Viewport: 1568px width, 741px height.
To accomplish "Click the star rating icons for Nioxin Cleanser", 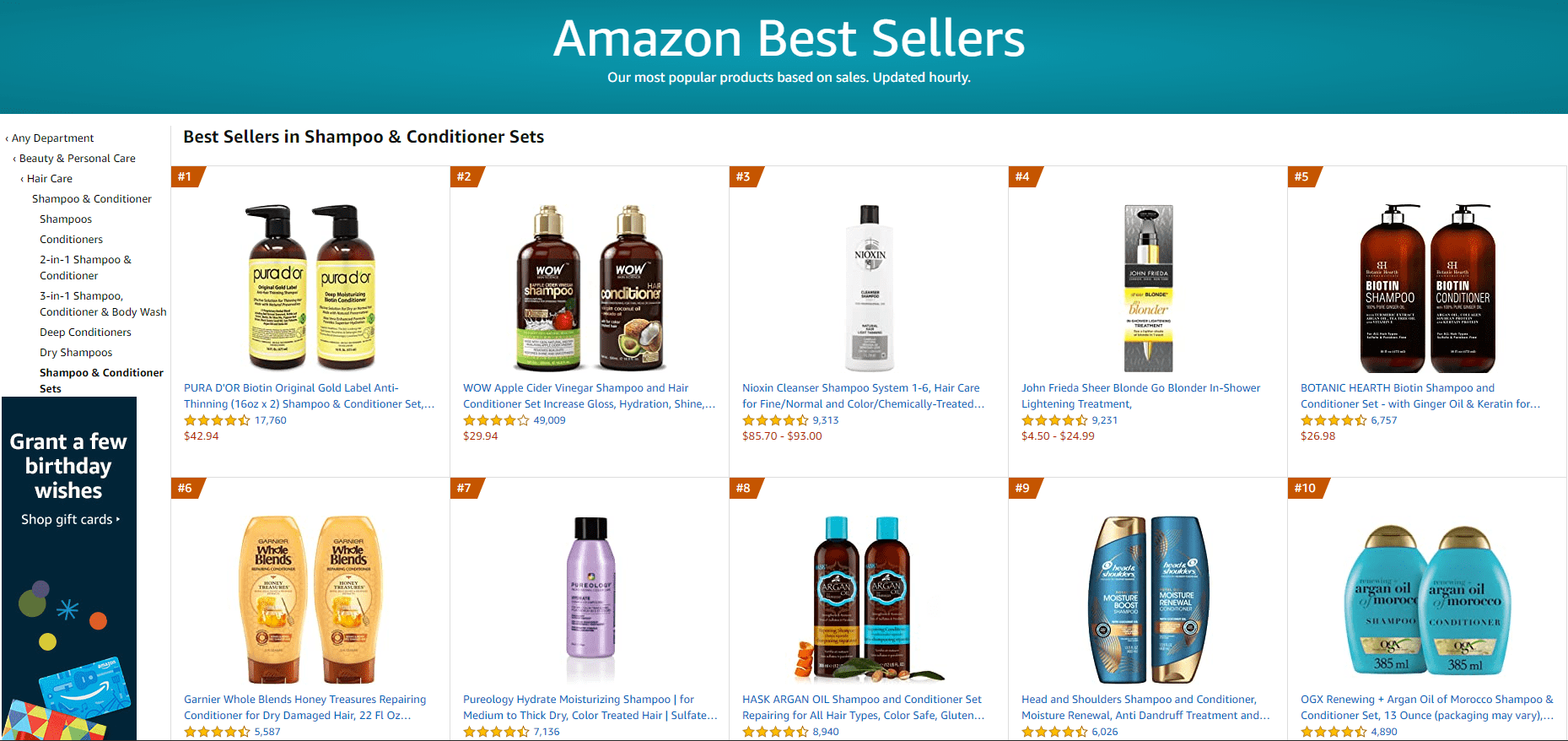I will pos(775,420).
